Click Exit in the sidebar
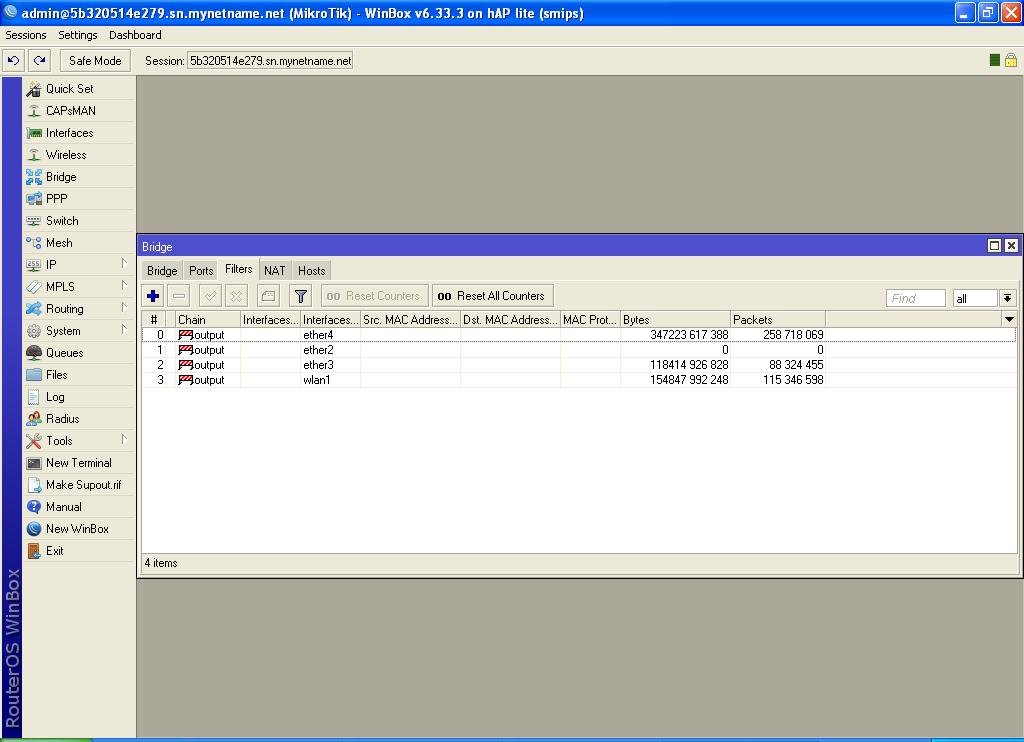The height and width of the screenshot is (742, 1024). [79, 551]
